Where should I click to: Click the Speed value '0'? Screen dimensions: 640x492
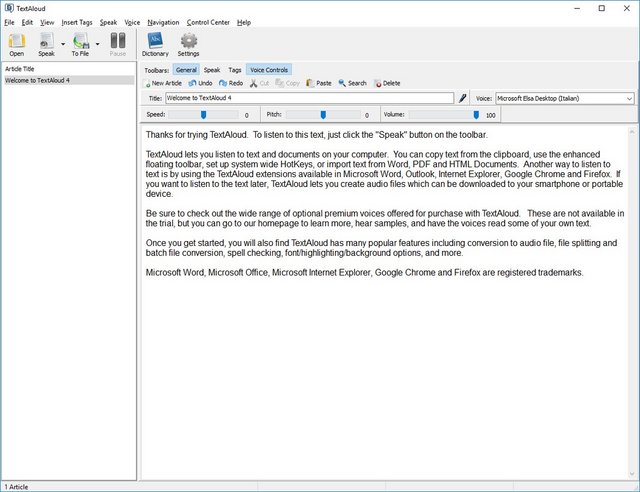[x=247, y=116]
